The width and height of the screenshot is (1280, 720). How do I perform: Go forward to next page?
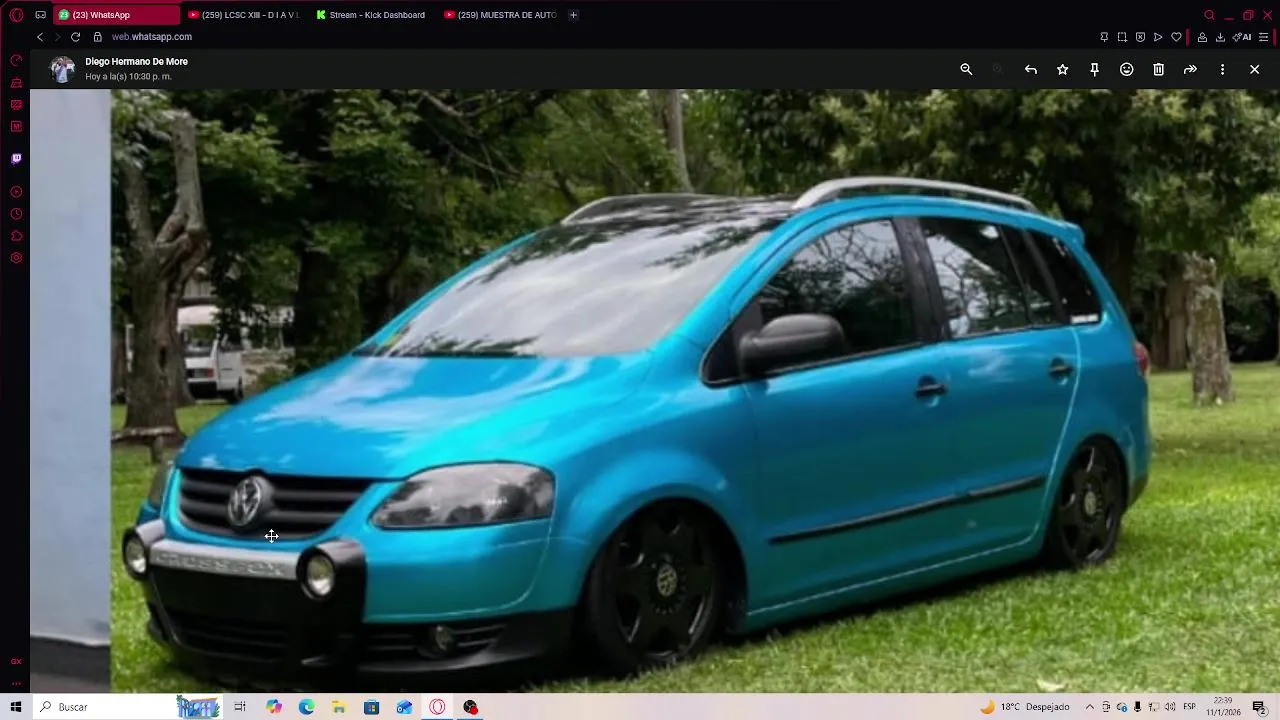57,37
